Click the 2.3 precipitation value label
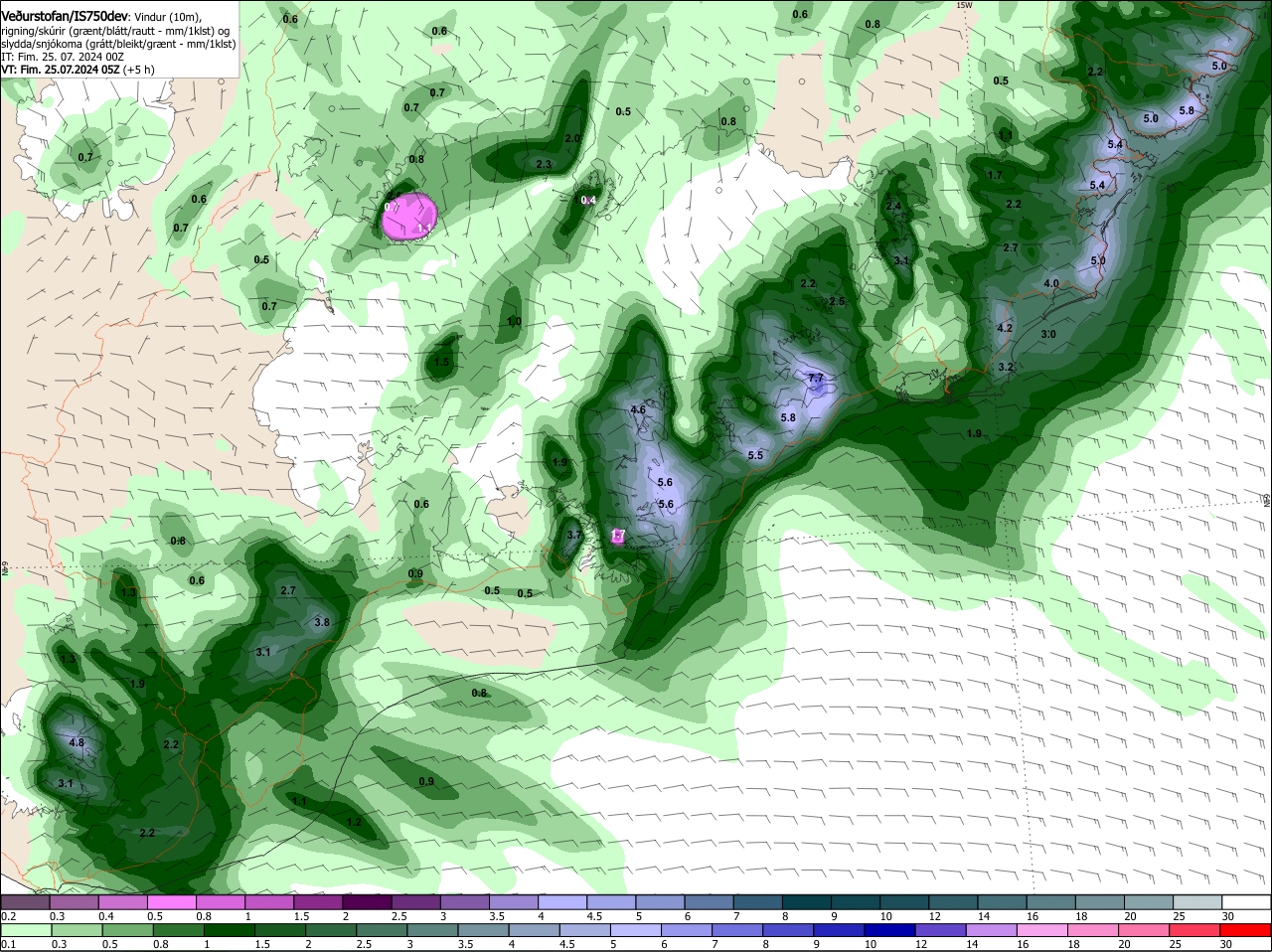 tap(544, 164)
